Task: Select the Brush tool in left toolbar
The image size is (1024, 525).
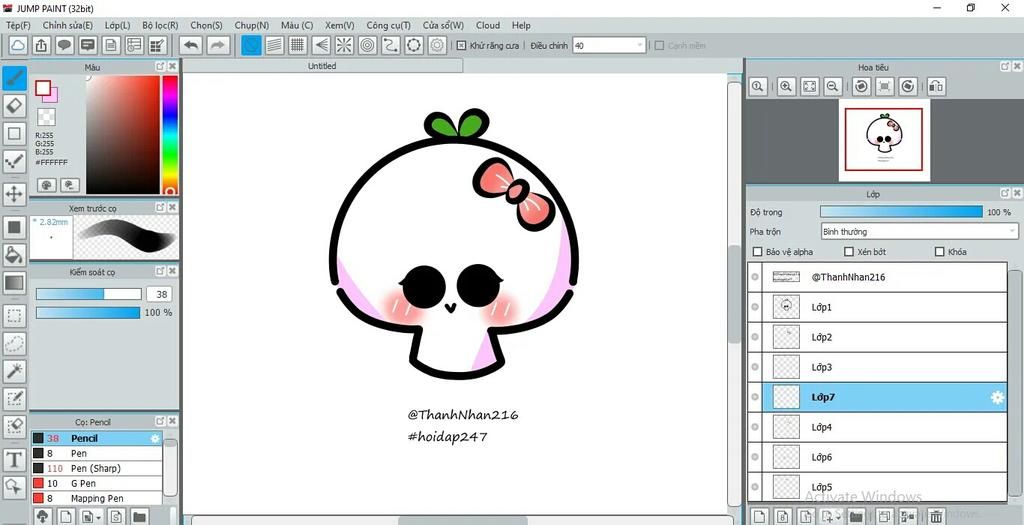Action: pyautogui.click(x=14, y=78)
